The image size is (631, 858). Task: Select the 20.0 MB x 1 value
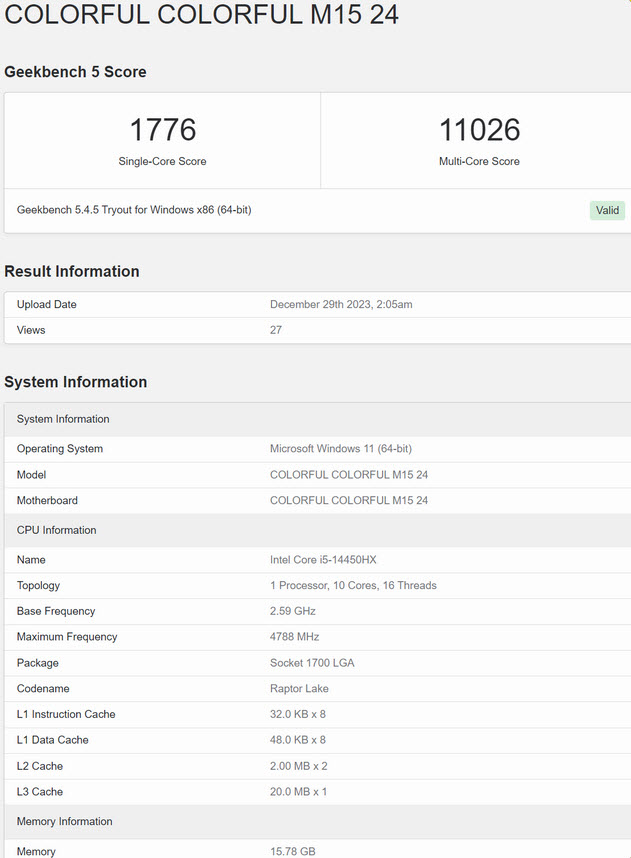(298, 792)
